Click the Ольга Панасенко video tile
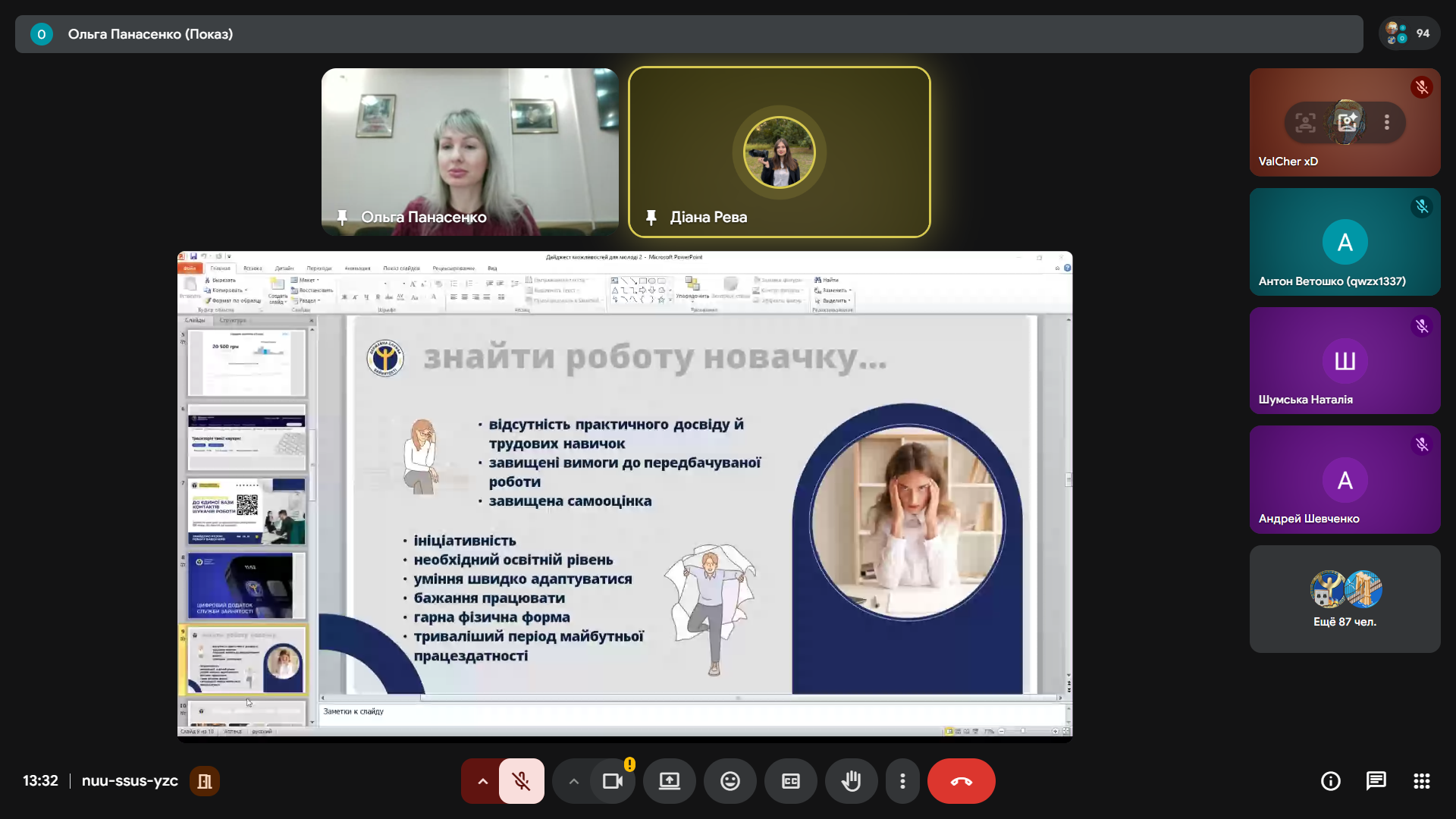 click(x=469, y=152)
